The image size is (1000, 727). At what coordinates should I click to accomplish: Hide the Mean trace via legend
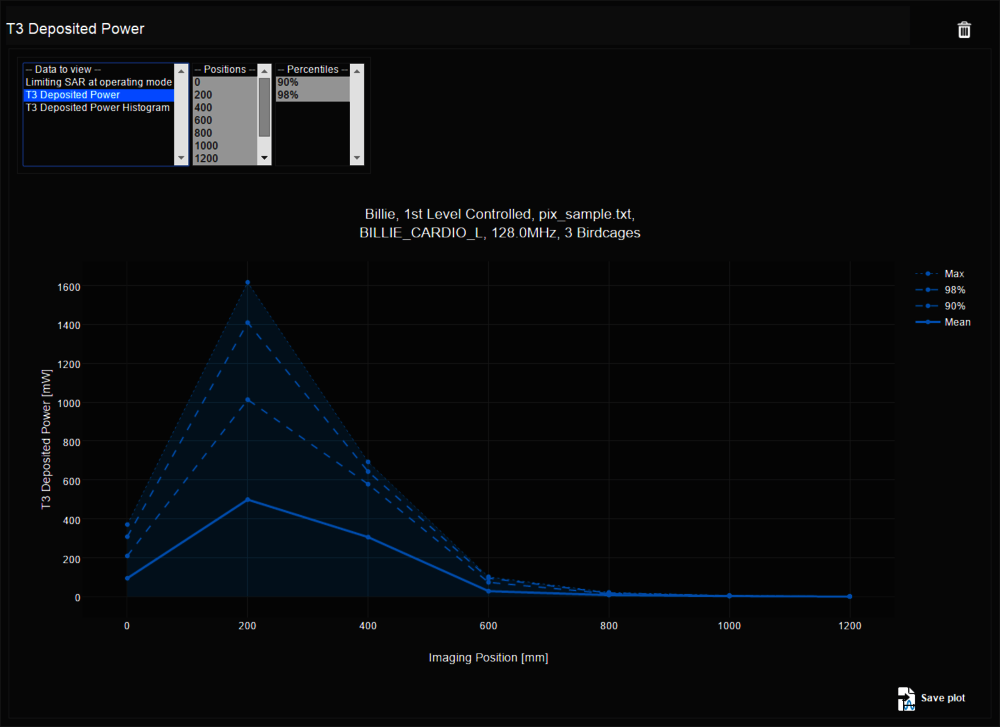pos(956,322)
